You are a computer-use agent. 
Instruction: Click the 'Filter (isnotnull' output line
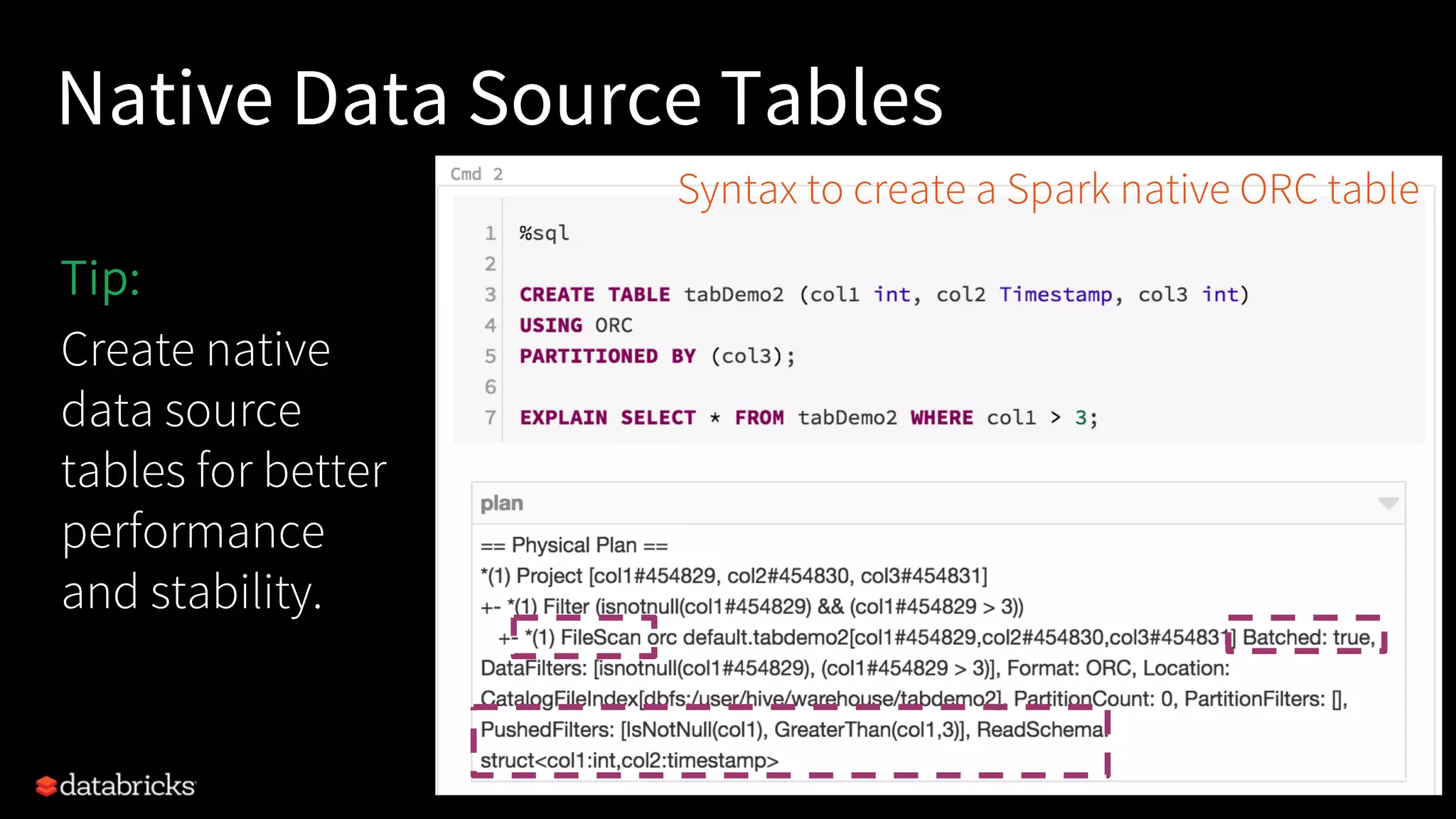[x=753, y=606]
